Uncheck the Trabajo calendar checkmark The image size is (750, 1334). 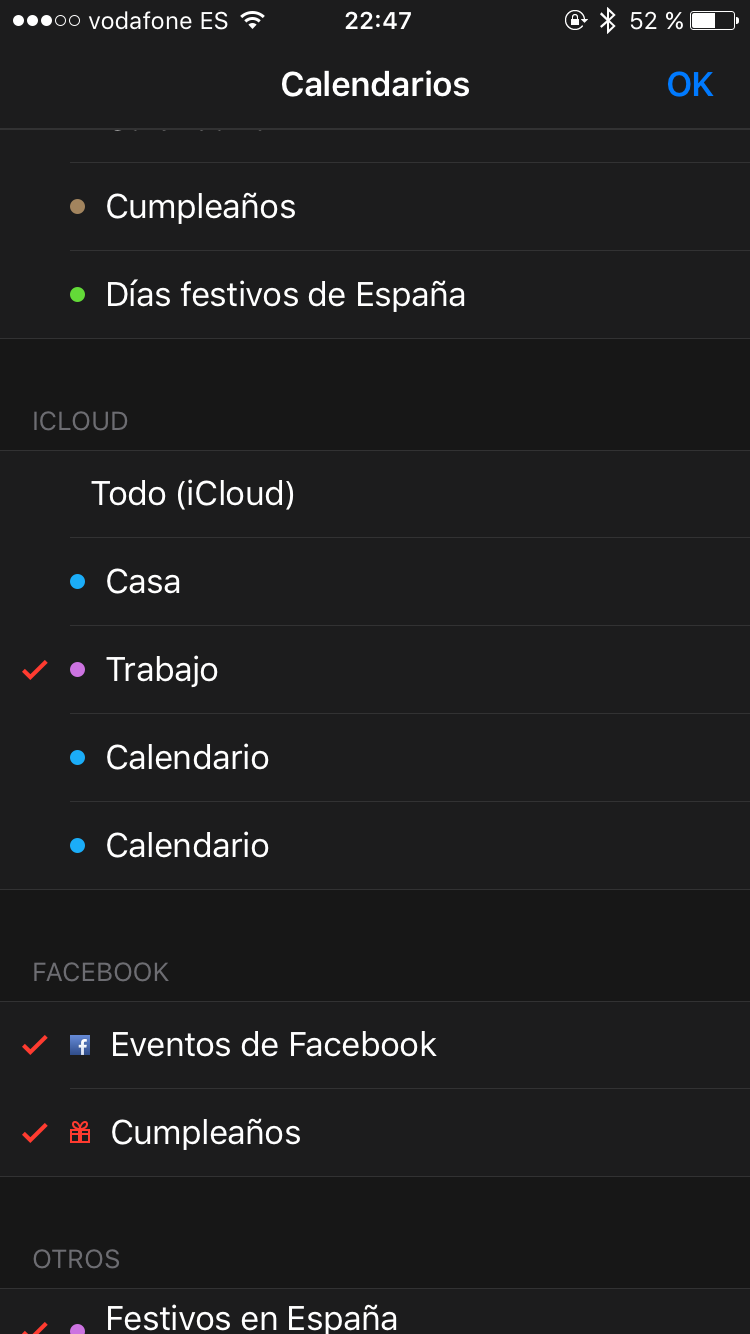click(x=35, y=670)
